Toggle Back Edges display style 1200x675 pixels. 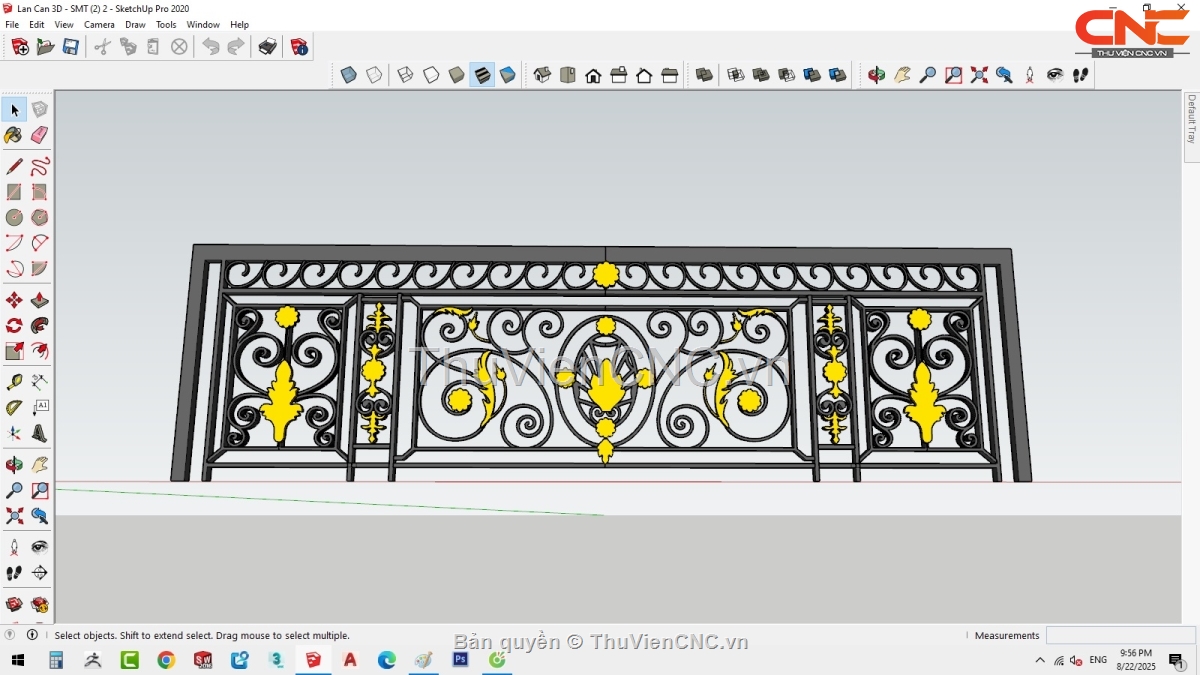(374, 75)
